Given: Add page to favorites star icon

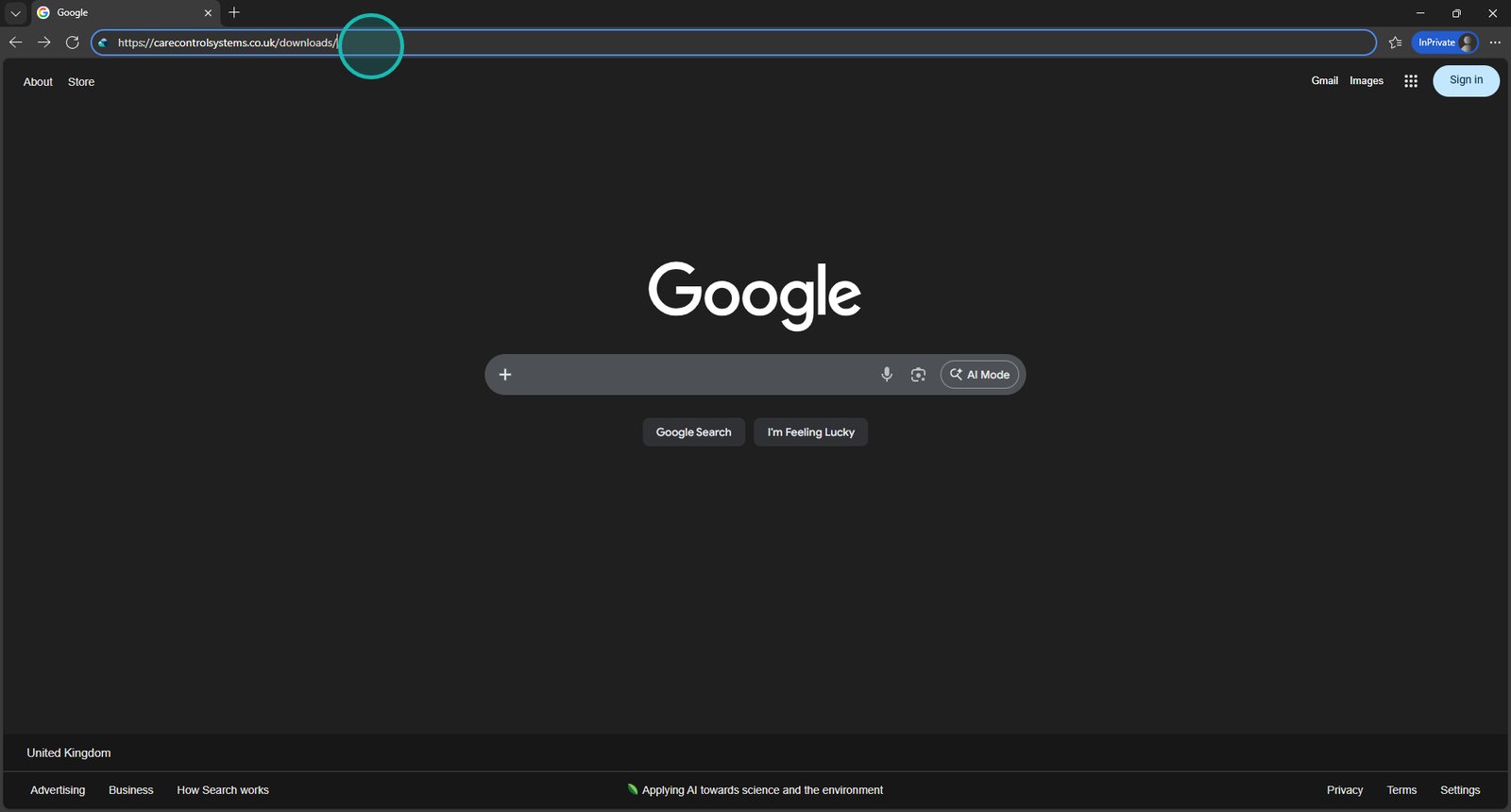Looking at the screenshot, I should pyautogui.click(x=1395, y=42).
